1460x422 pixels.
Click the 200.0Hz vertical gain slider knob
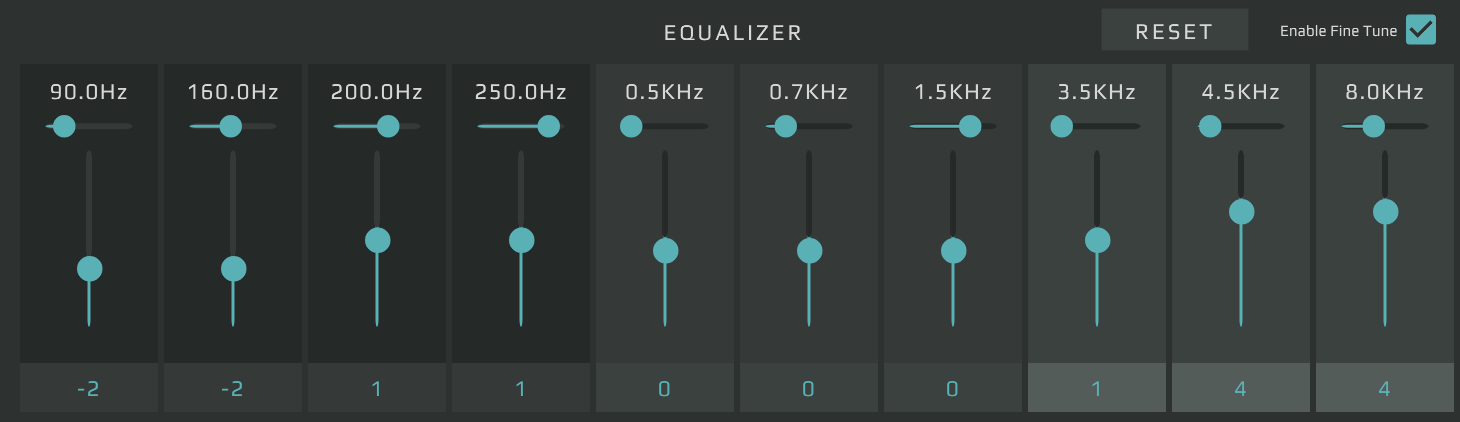point(377,240)
